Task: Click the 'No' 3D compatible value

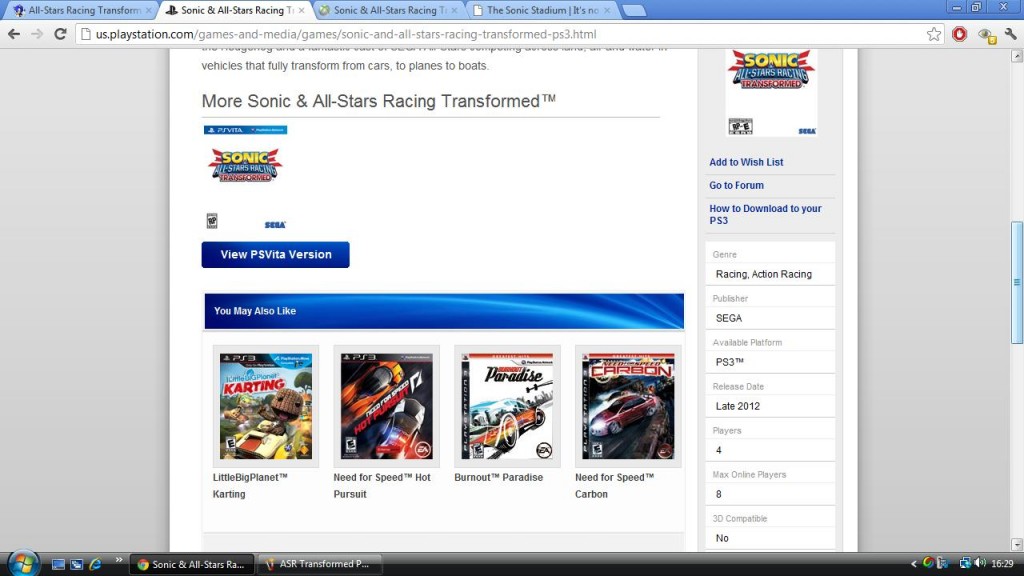Action: pos(722,538)
